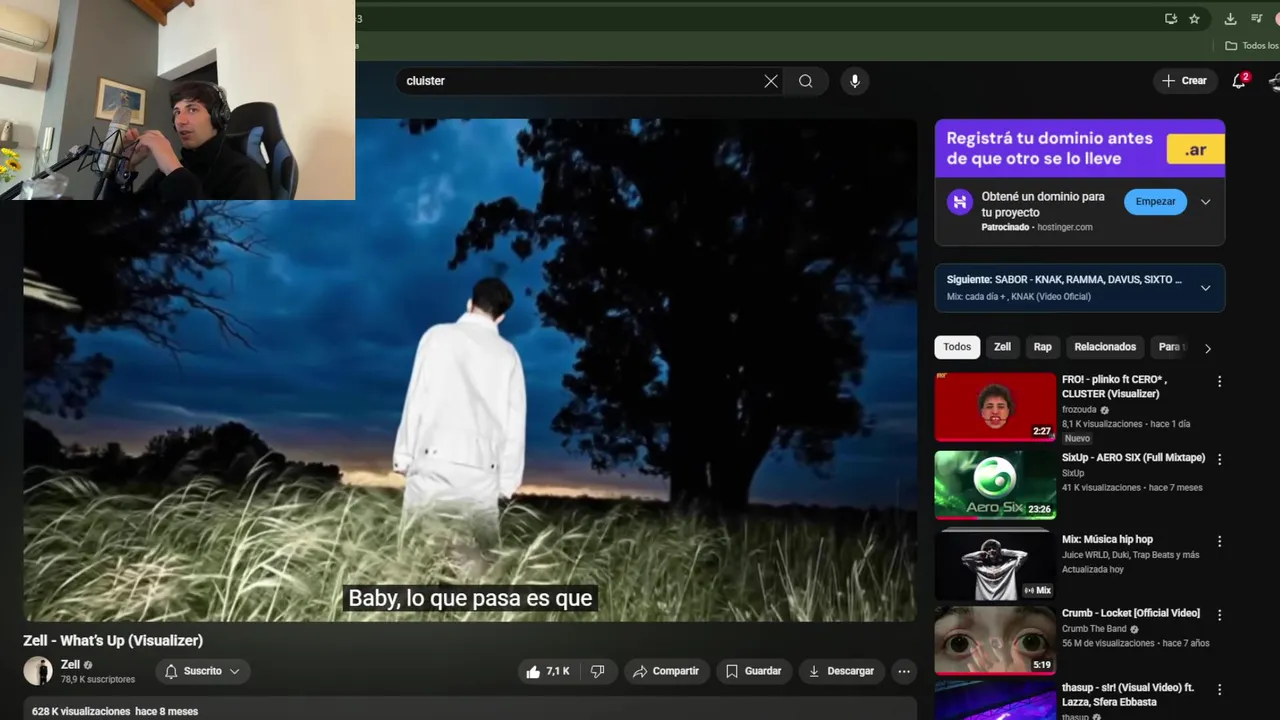Image resolution: width=1280 pixels, height=720 pixels.
Task: Save video with Guardar button
Action: tap(753, 671)
